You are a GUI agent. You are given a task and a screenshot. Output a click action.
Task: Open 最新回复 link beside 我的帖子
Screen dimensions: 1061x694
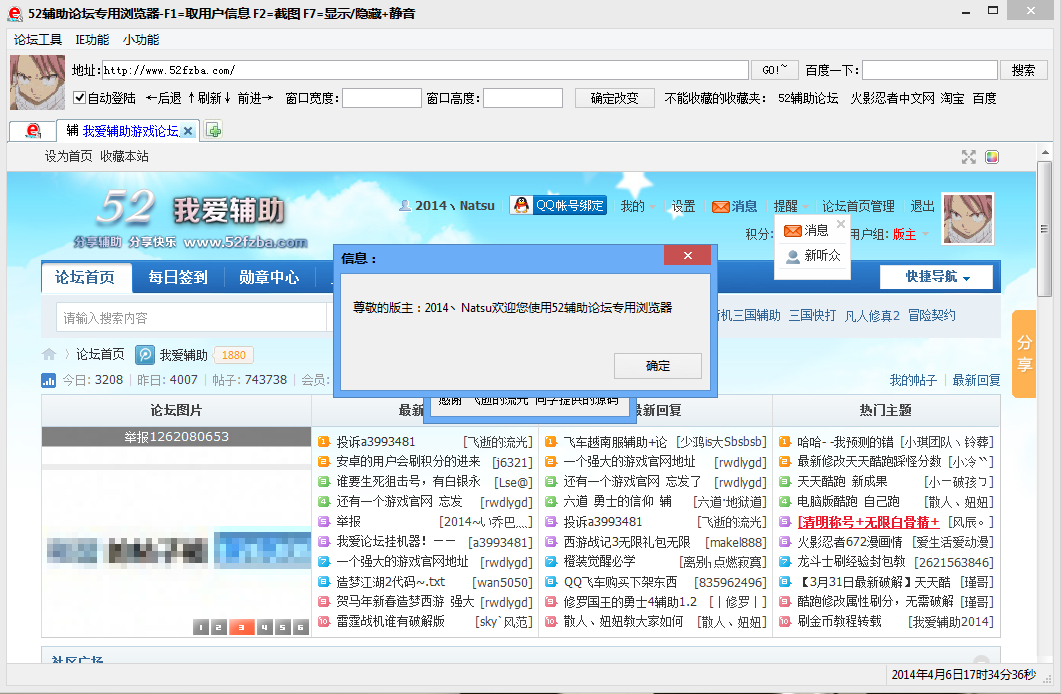976,380
